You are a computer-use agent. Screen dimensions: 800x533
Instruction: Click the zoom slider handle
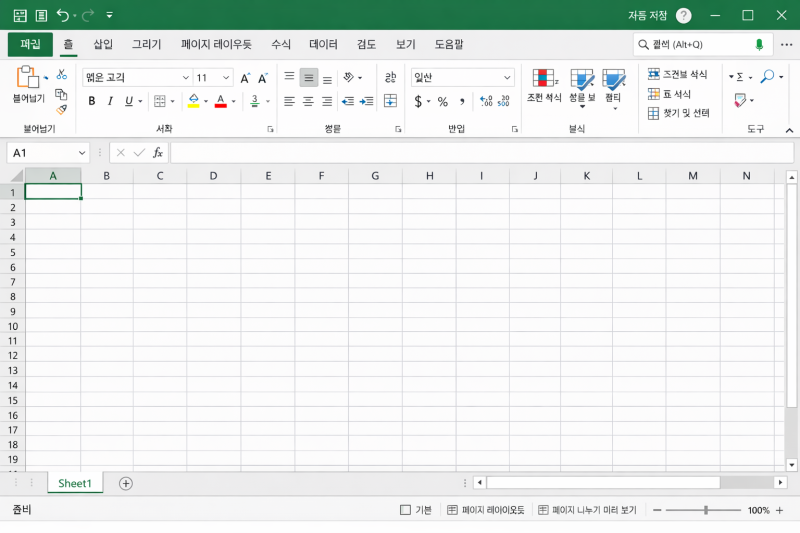706,510
